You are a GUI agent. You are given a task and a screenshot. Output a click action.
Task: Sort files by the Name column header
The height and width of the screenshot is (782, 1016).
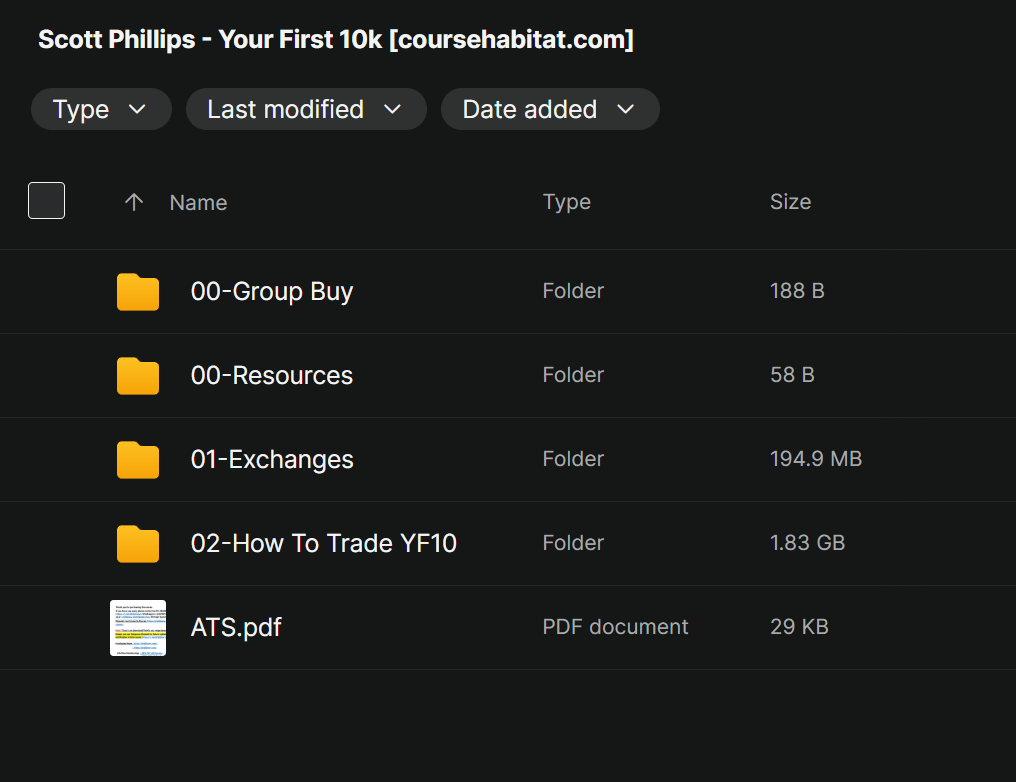[198, 202]
